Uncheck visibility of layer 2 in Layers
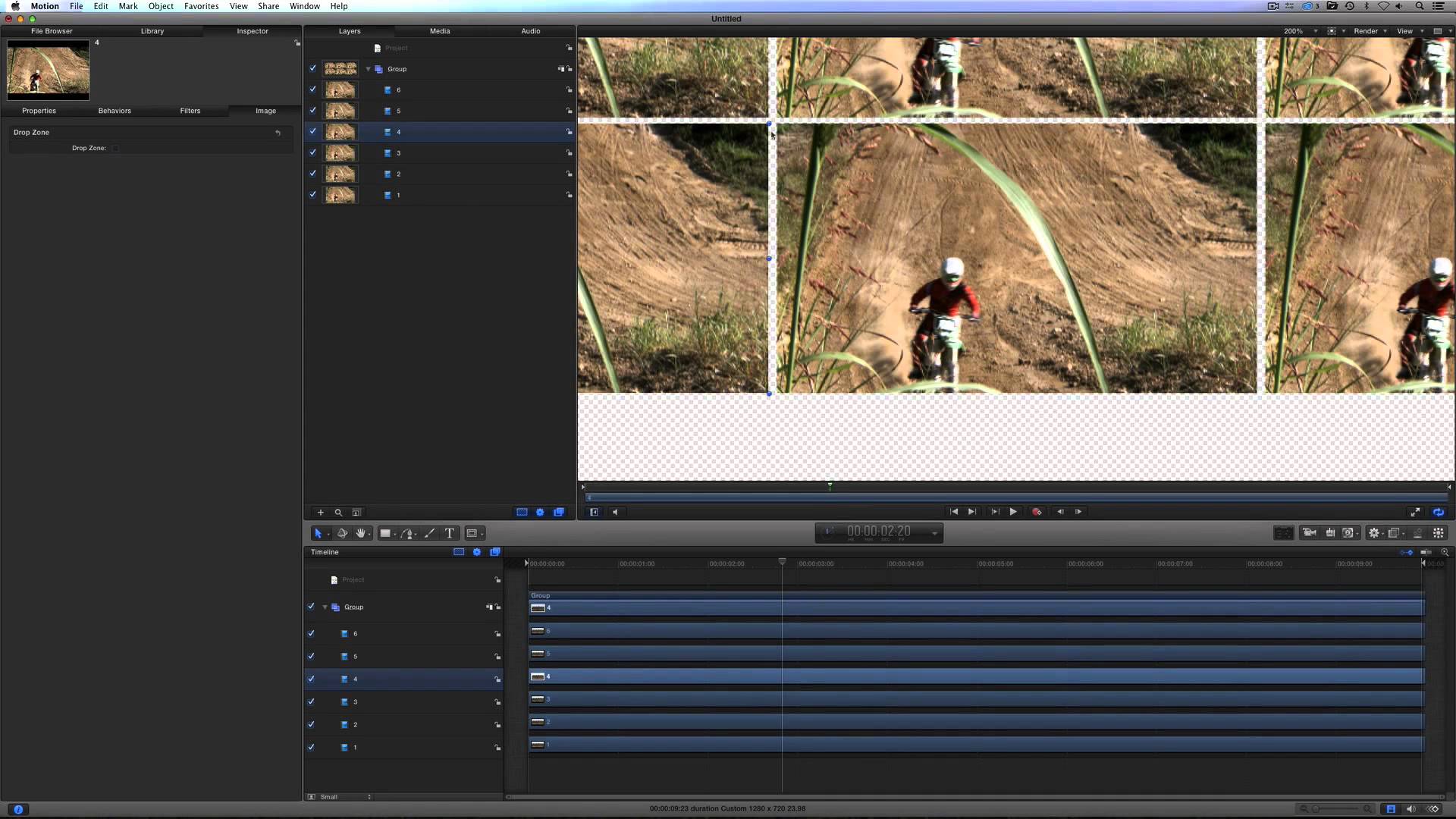The width and height of the screenshot is (1456, 819). pos(312,174)
